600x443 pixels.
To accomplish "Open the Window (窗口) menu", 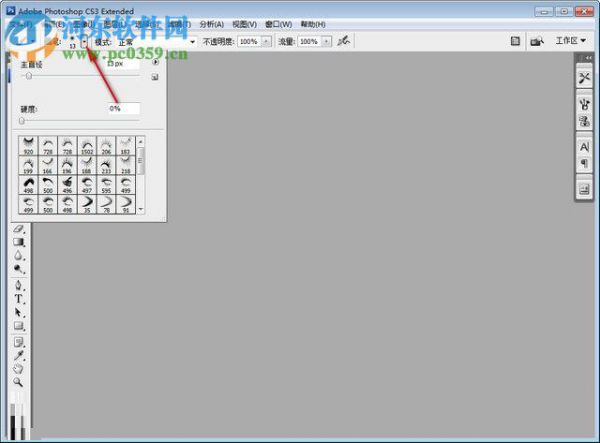I will tap(279, 24).
